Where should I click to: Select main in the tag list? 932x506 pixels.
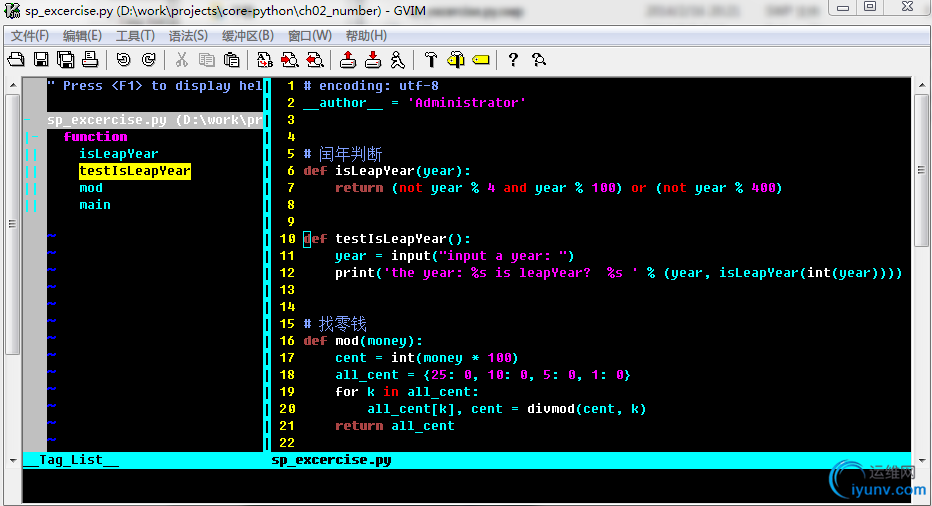pyautogui.click(x=95, y=205)
